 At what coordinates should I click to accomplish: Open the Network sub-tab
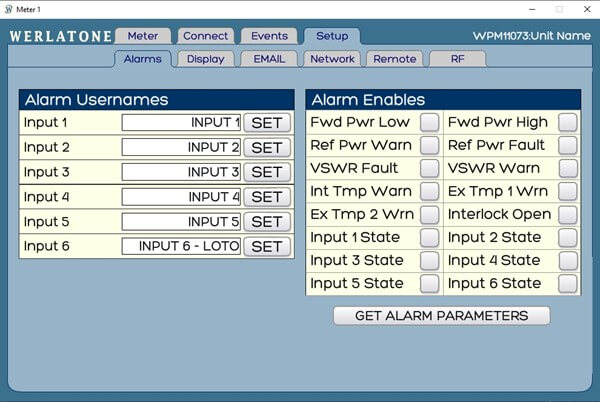(332, 59)
